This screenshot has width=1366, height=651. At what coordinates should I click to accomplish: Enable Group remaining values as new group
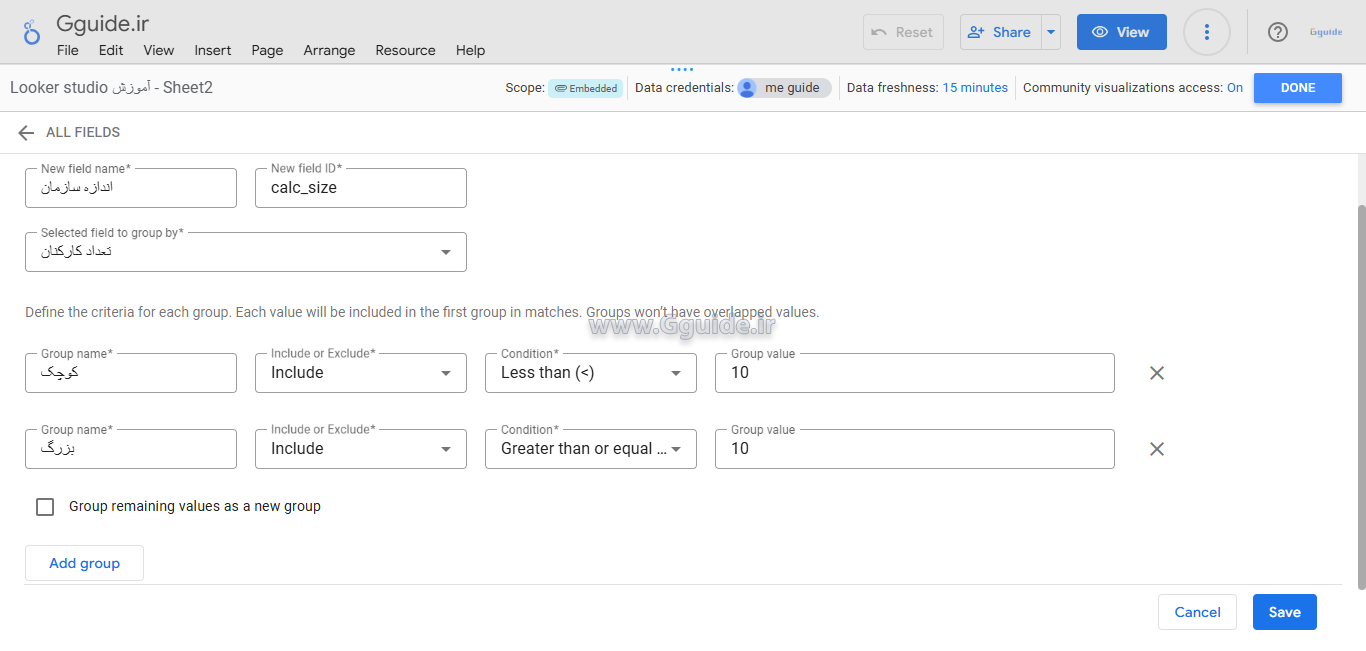[x=45, y=507]
